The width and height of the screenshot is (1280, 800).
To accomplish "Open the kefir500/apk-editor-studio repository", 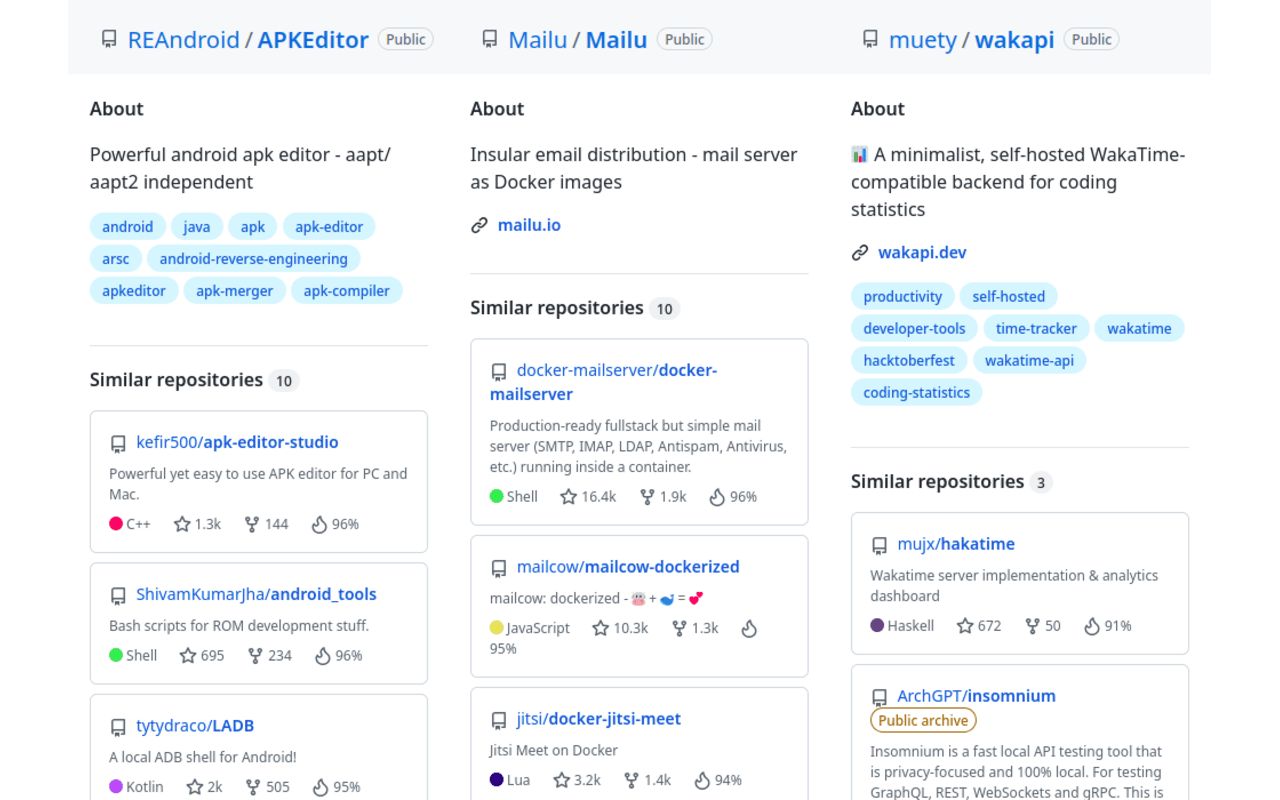I will point(237,442).
